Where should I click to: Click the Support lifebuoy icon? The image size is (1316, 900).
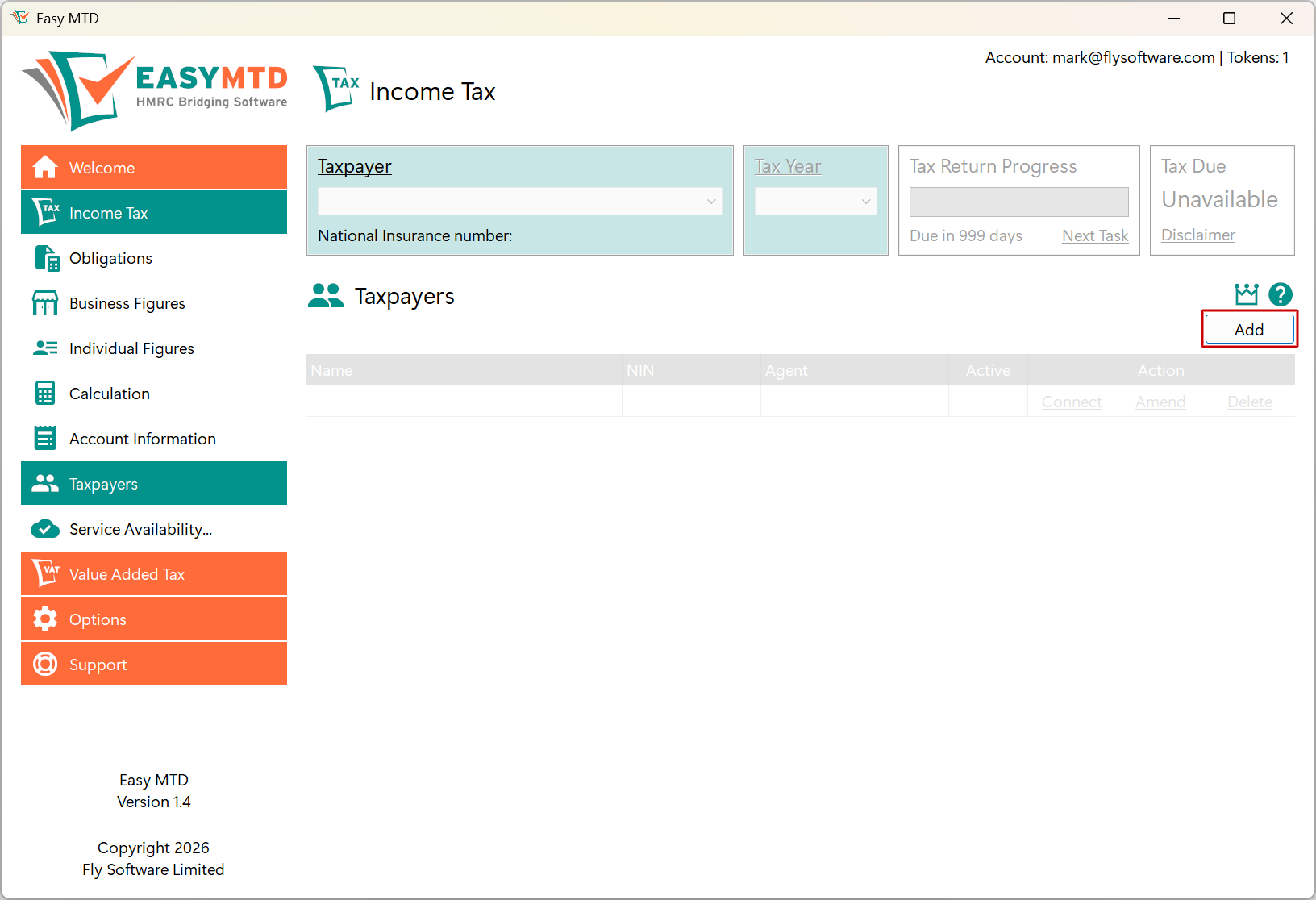pyautogui.click(x=45, y=664)
